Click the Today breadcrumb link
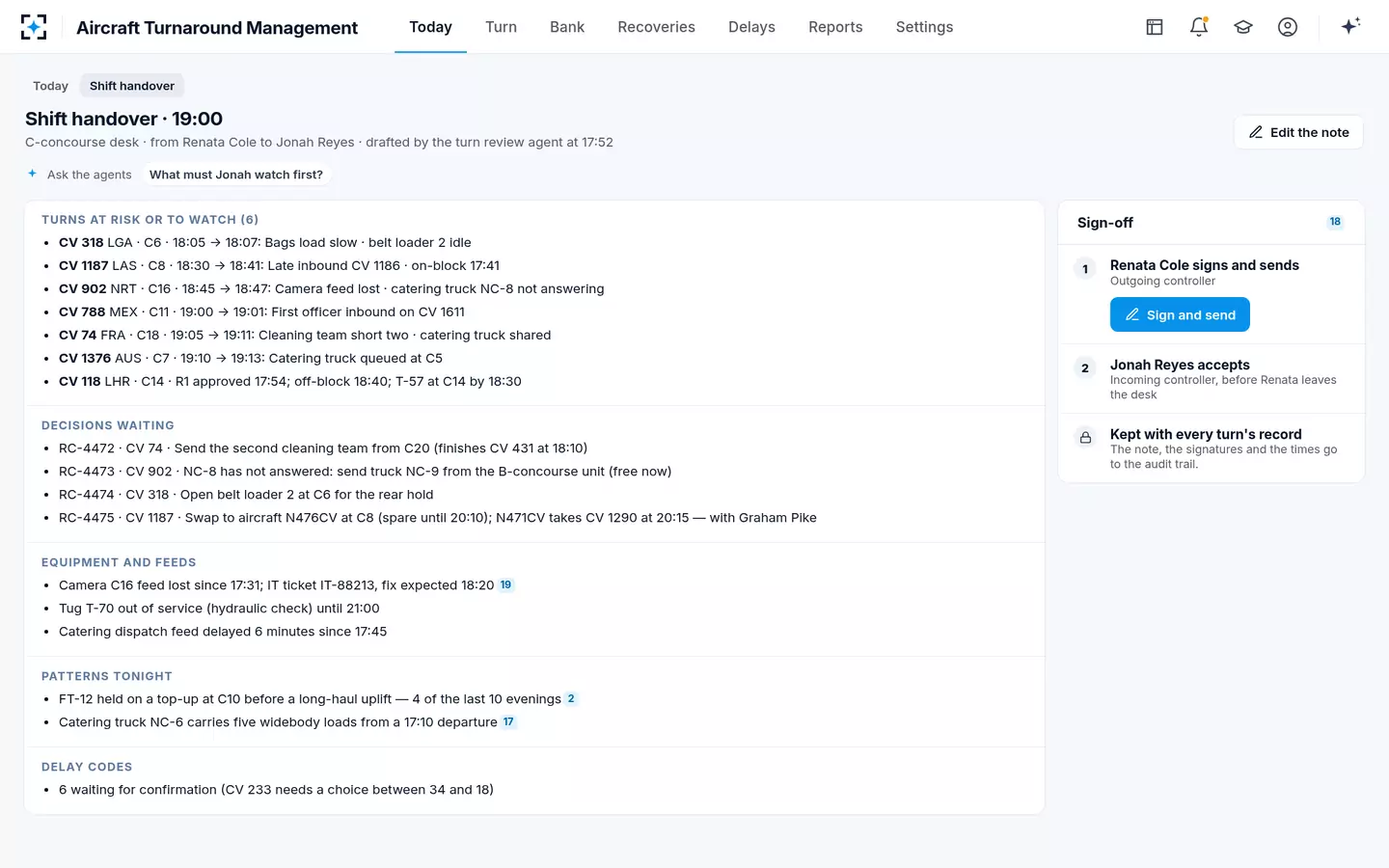The width and height of the screenshot is (1389, 868). pyautogui.click(x=50, y=86)
